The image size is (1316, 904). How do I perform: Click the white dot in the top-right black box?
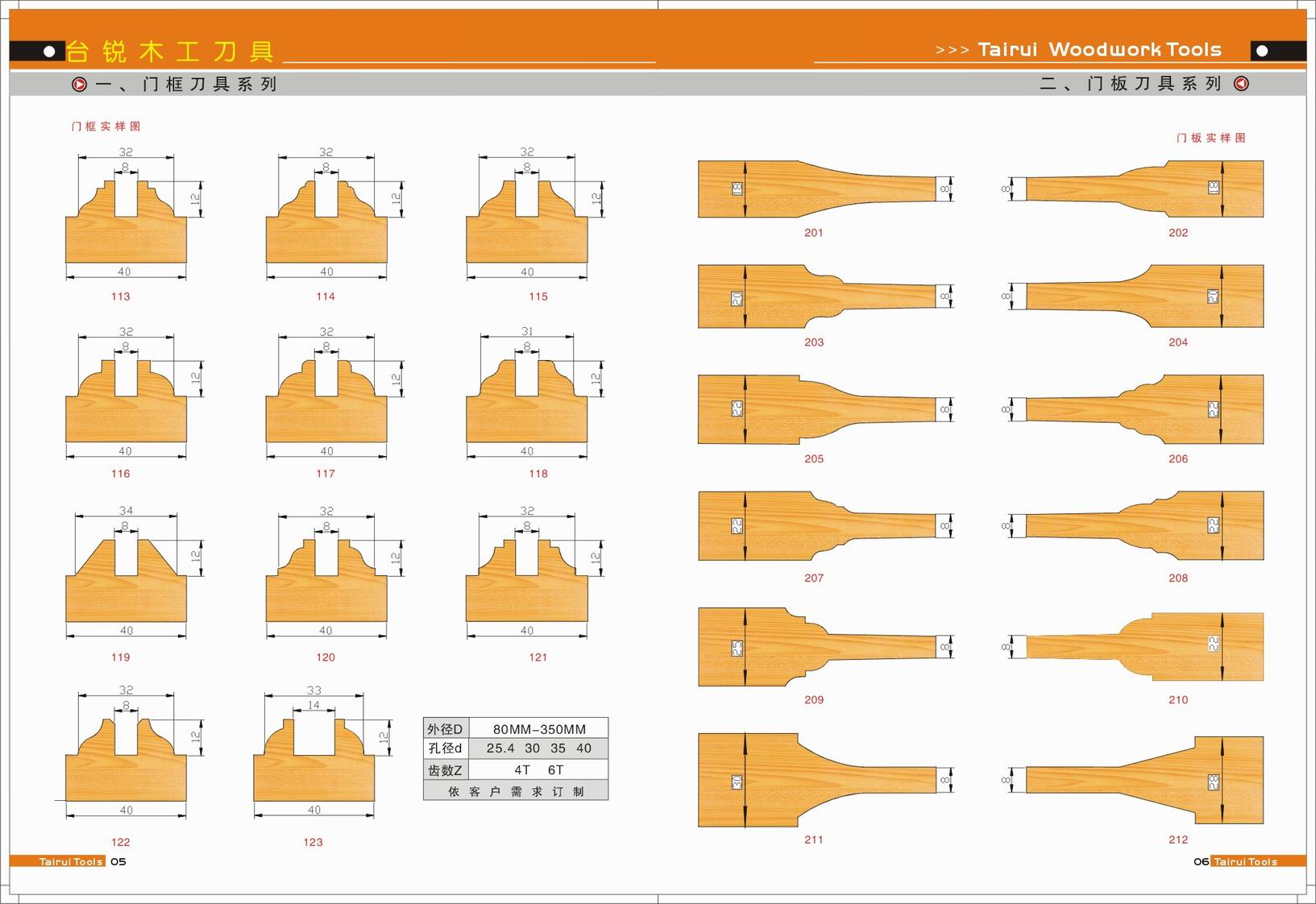click(1262, 51)
